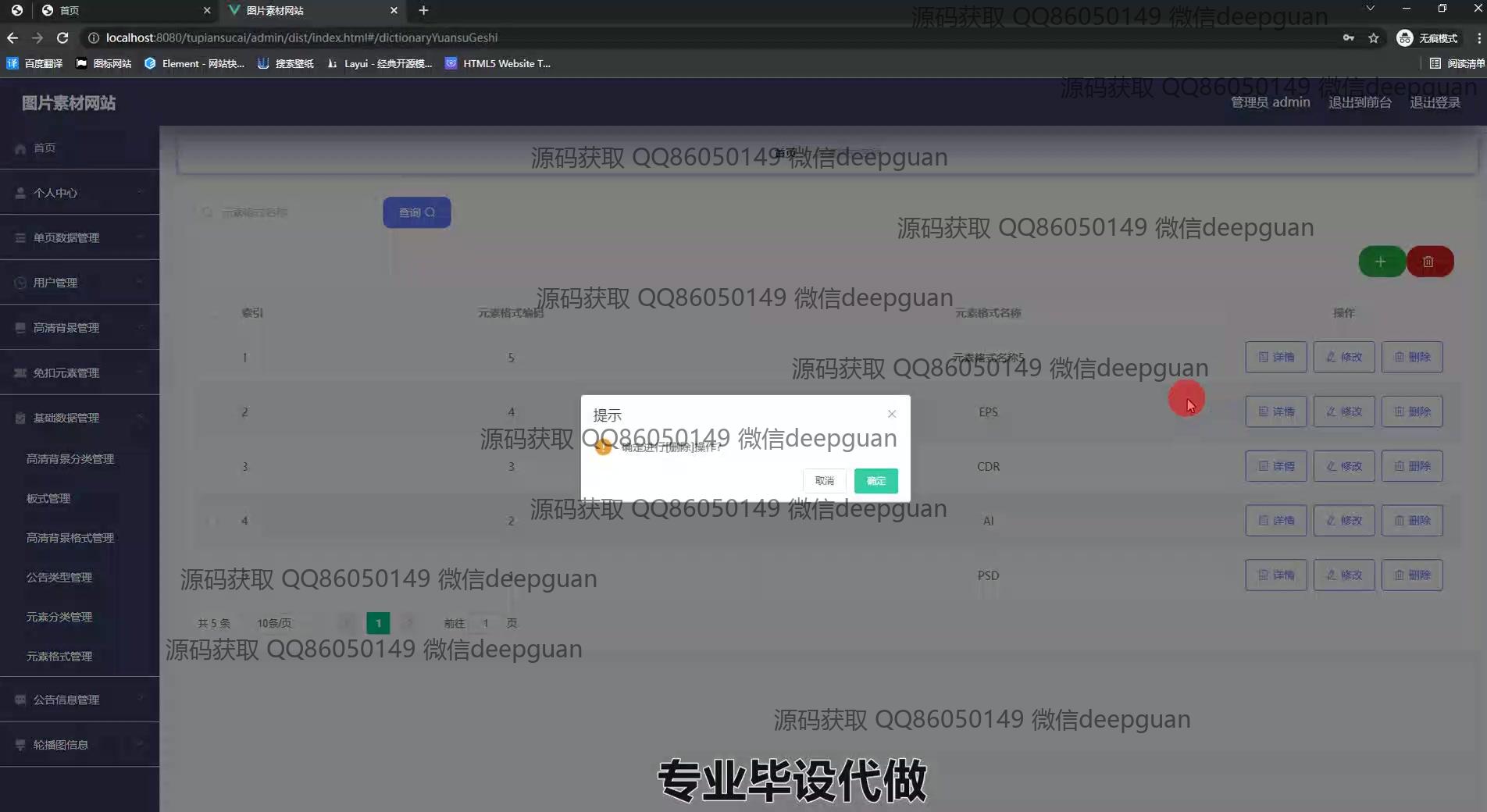Select page 1 in pagination
This screenshot has height=812, width=1487.
(x=378, y=623)
